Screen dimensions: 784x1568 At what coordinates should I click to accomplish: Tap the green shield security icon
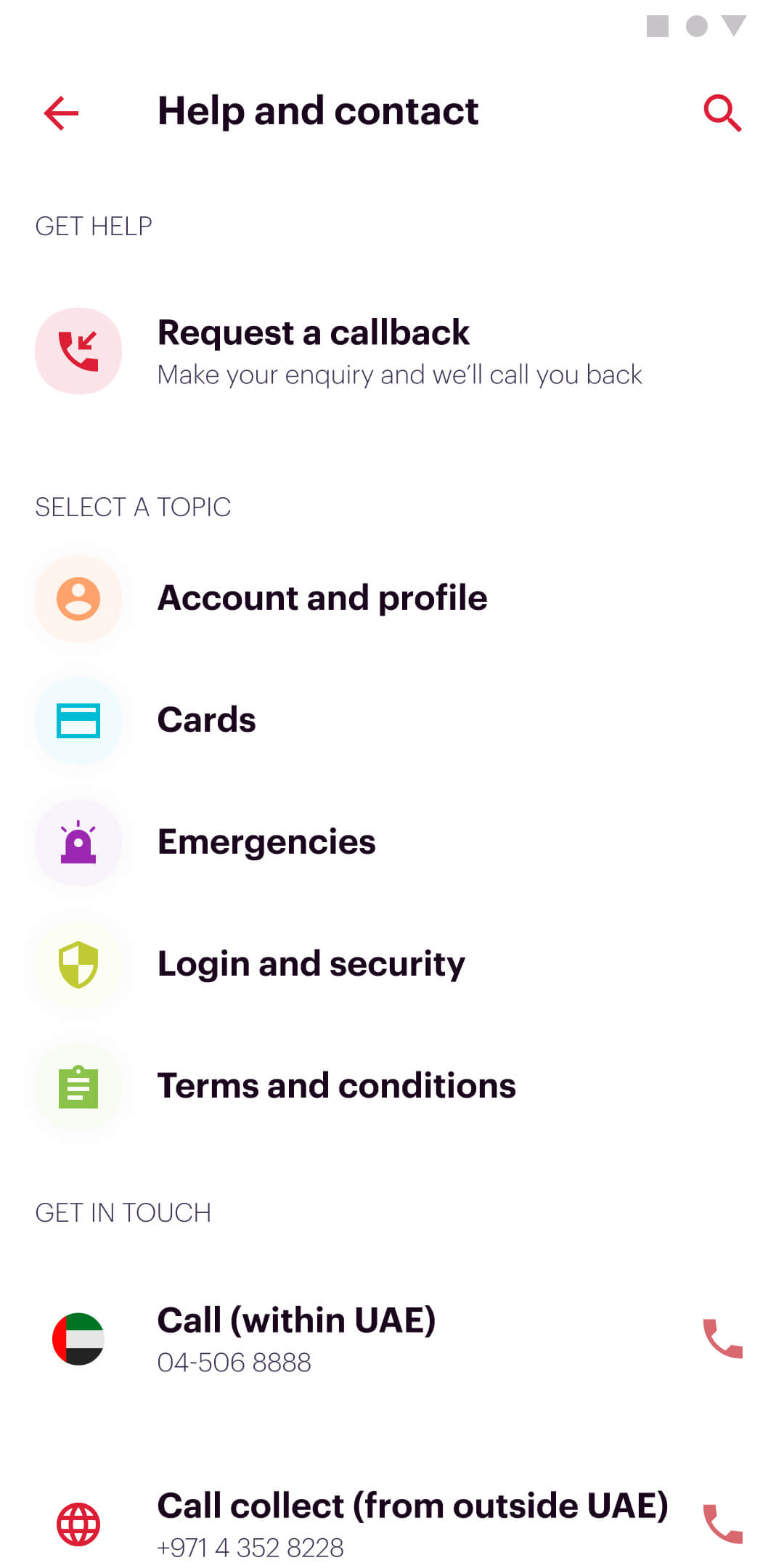coord(78,965)
